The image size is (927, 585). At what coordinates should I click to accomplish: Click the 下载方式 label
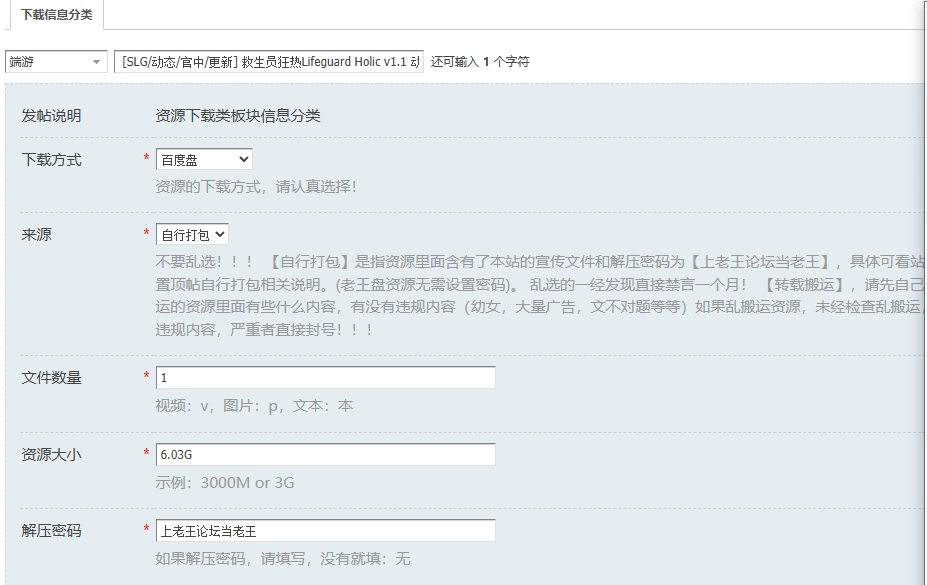click(51, 160)
